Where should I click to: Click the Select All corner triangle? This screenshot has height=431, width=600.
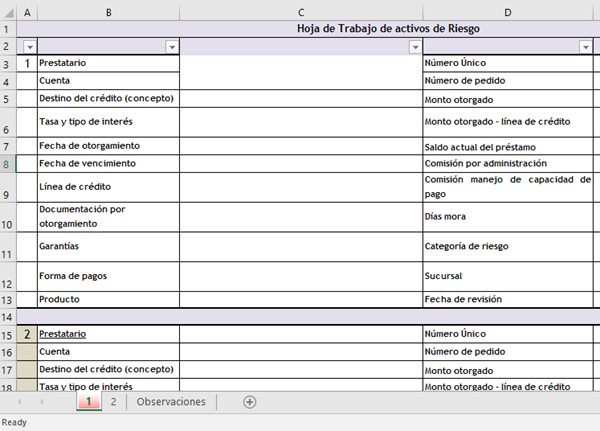(8, 11)
